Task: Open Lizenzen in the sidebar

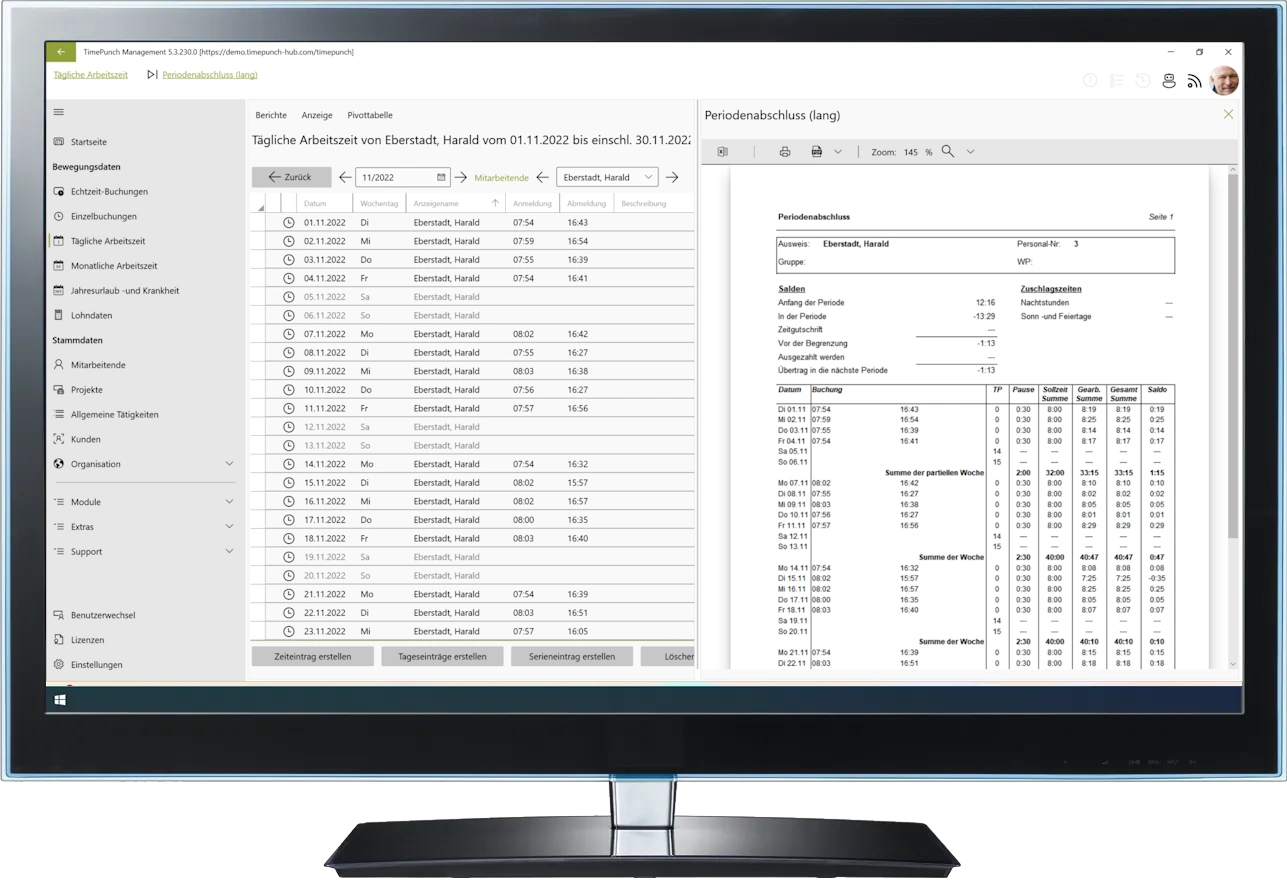Action: pos(79,640)
